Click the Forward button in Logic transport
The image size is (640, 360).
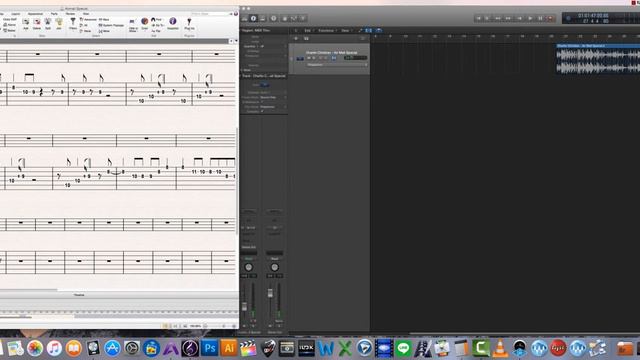pos(508,18)
